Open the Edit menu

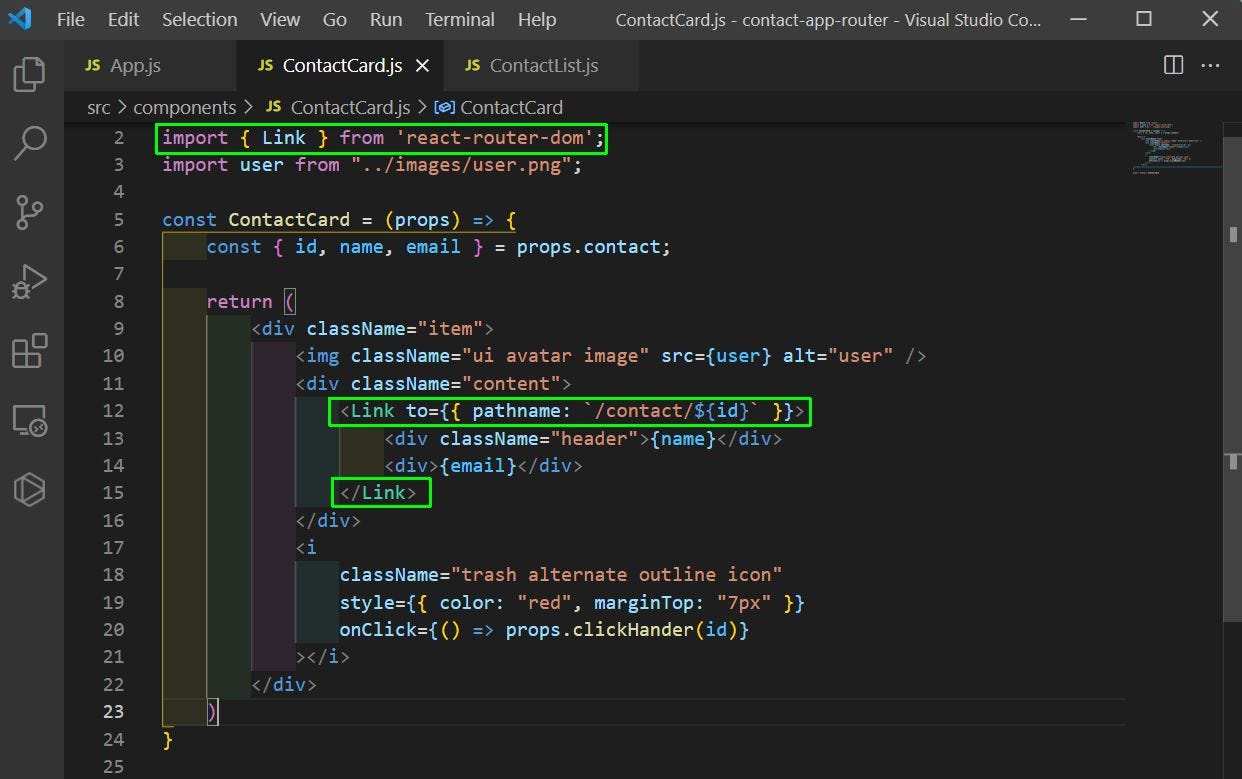click(123, 19)
